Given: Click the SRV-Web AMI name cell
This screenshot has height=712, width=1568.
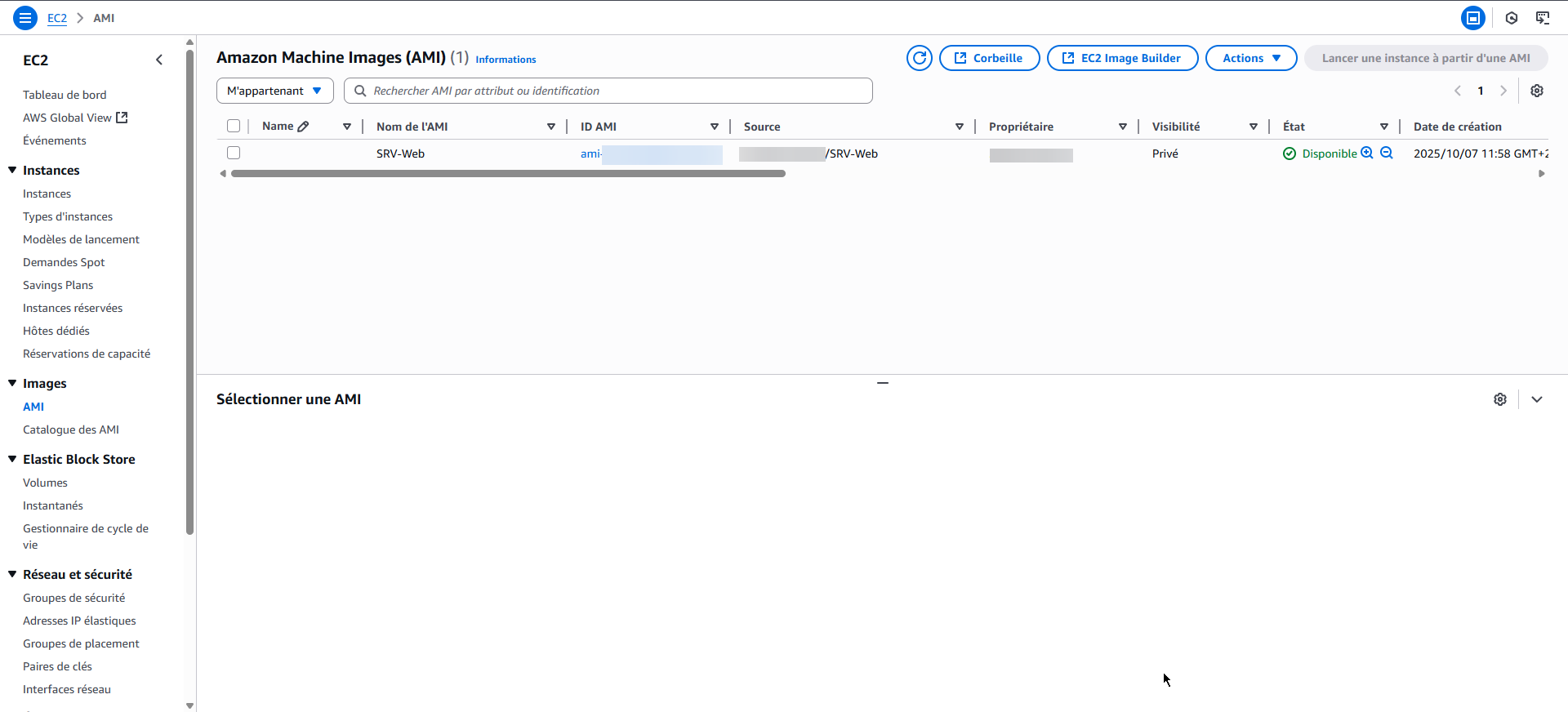Looking at the screenshot, I should click(x=400, y=154).
